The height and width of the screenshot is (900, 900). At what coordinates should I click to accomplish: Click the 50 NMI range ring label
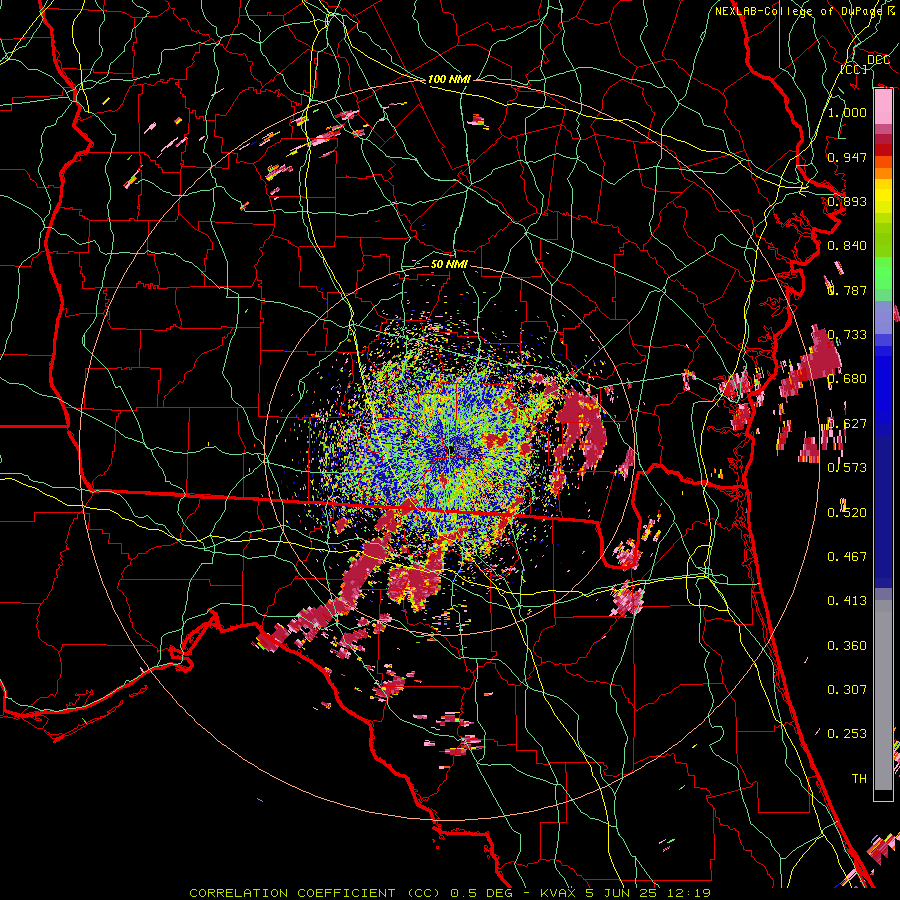449,265
